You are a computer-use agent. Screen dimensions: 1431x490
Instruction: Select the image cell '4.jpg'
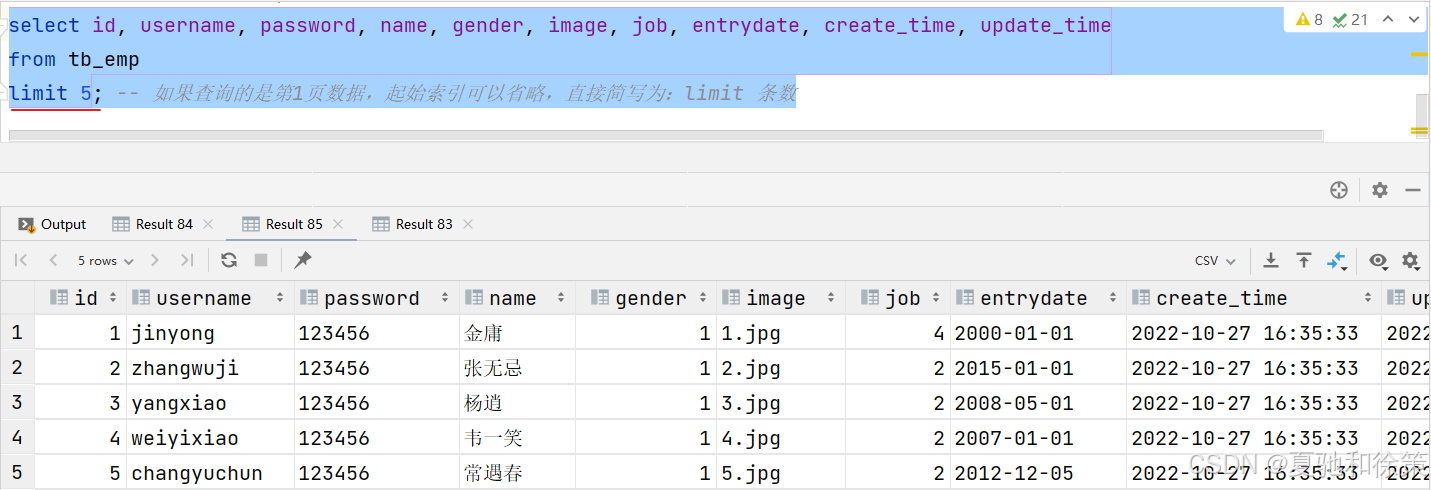pos(781,438)
